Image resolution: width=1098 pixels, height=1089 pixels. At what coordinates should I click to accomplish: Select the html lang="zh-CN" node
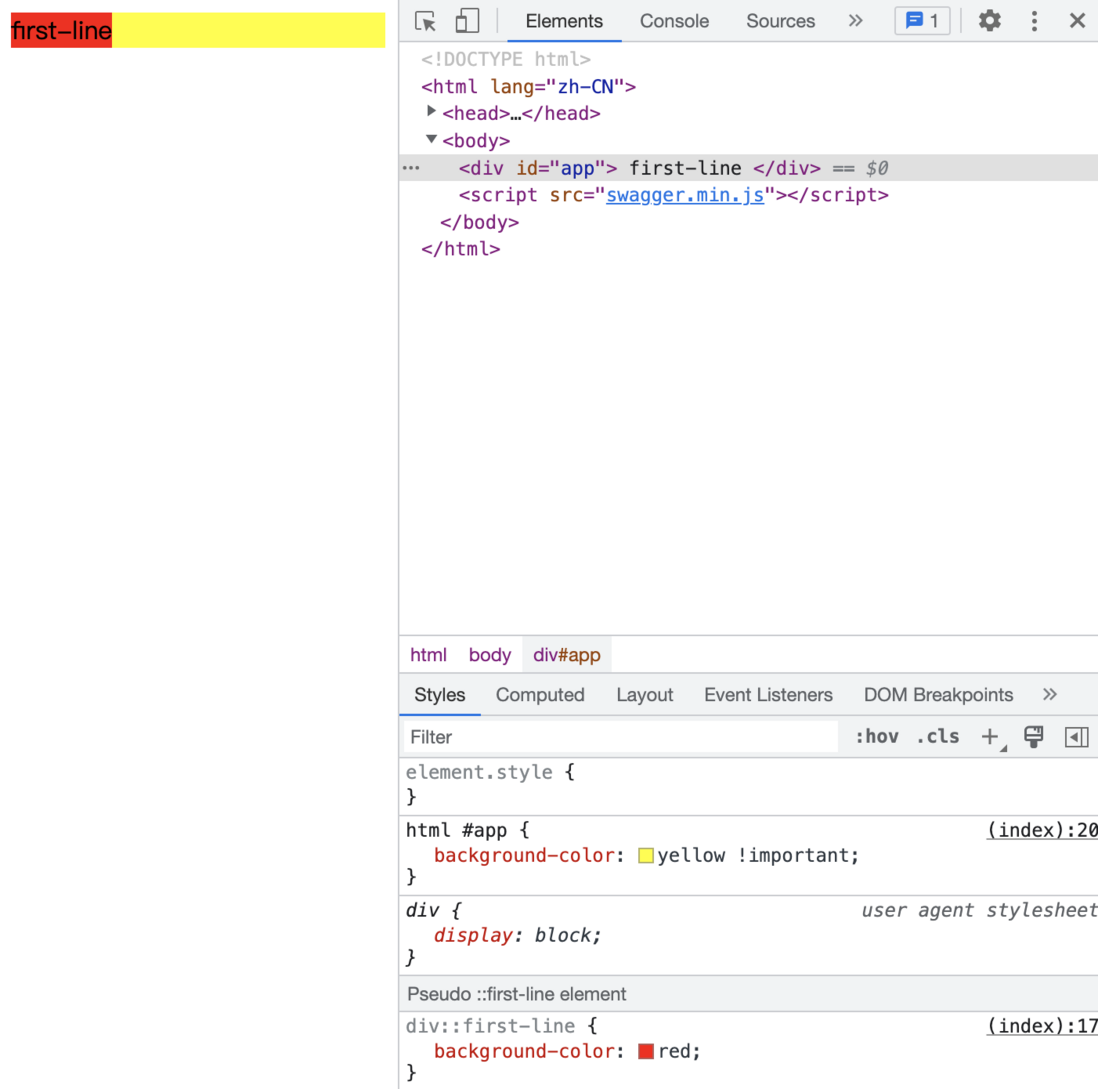point(529,87)
